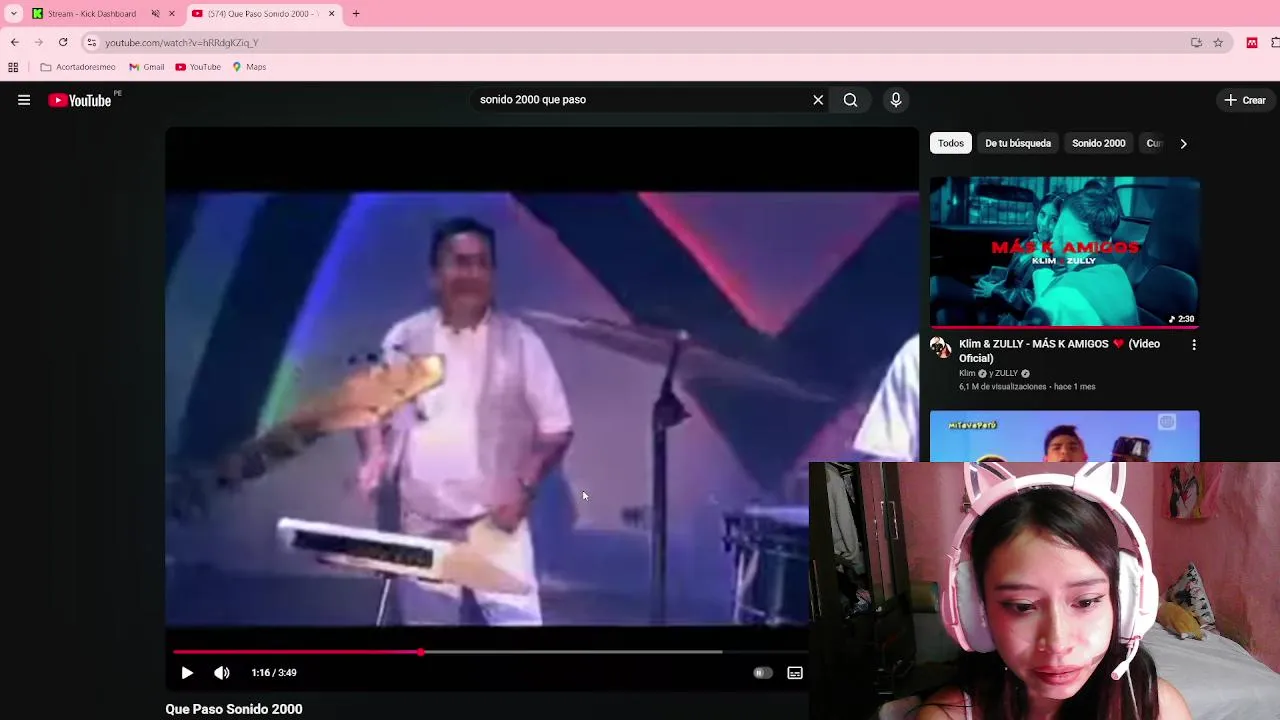The width and height of the screenshot is (1280, 720).
Task: Switch to the Stream - Kick Dashboard tab
Action: point(92,14)
